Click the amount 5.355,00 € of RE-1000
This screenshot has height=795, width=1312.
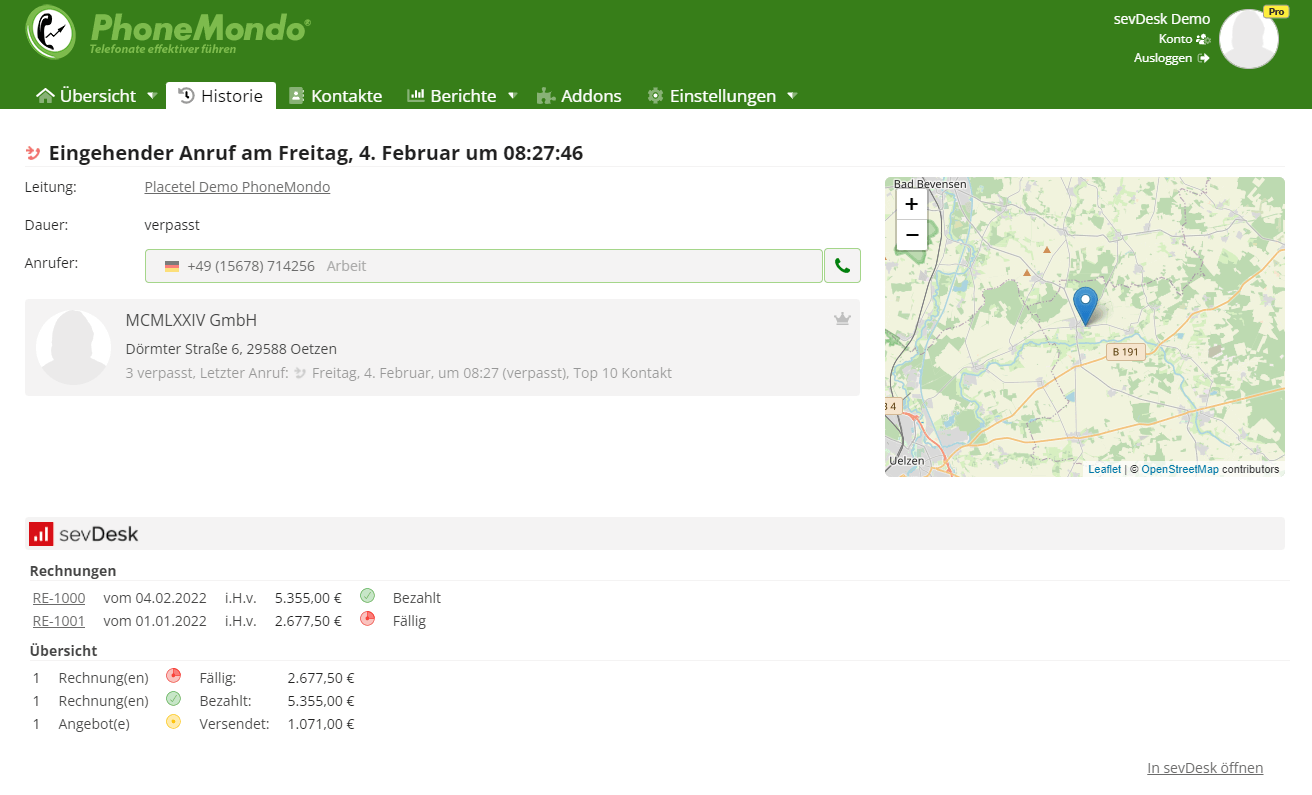308,598
